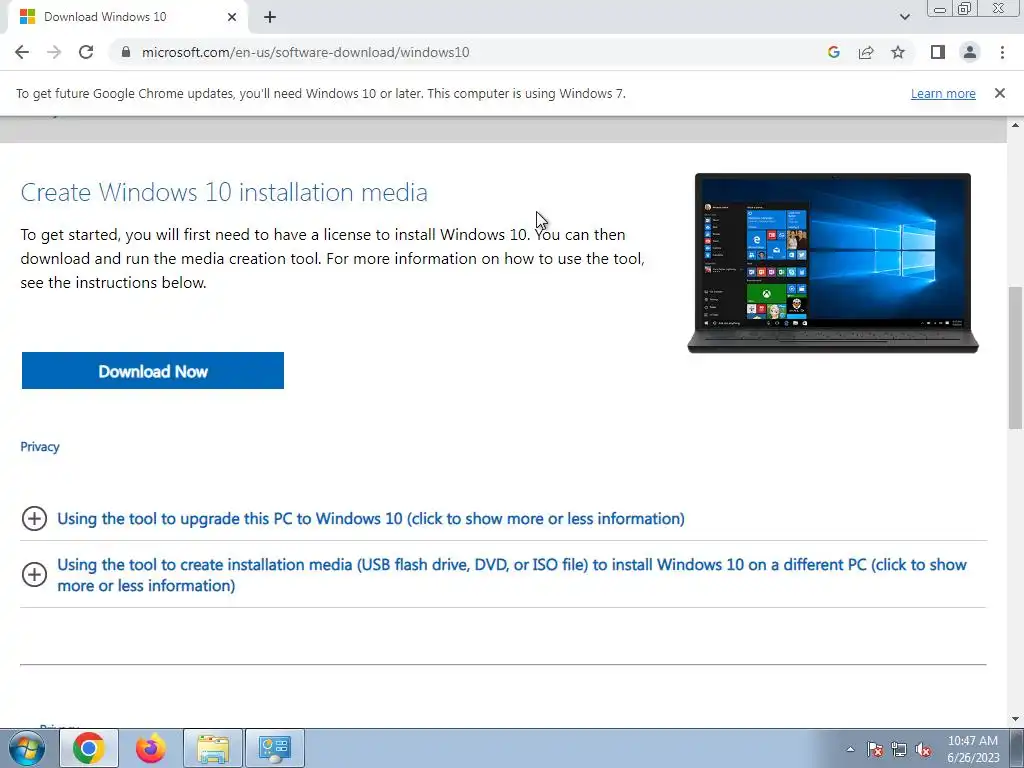Viewport: 1024px width, 768px height.
Task: Bookmark this page with the star icon
Action: (898, 52)
